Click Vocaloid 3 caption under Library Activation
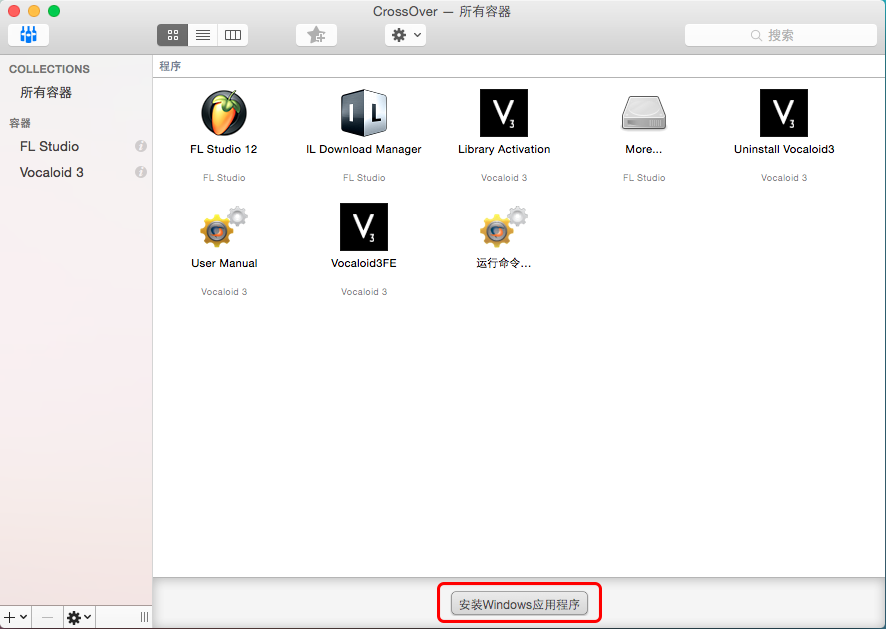Screen dimensions: 886x629 click(503, 177)
